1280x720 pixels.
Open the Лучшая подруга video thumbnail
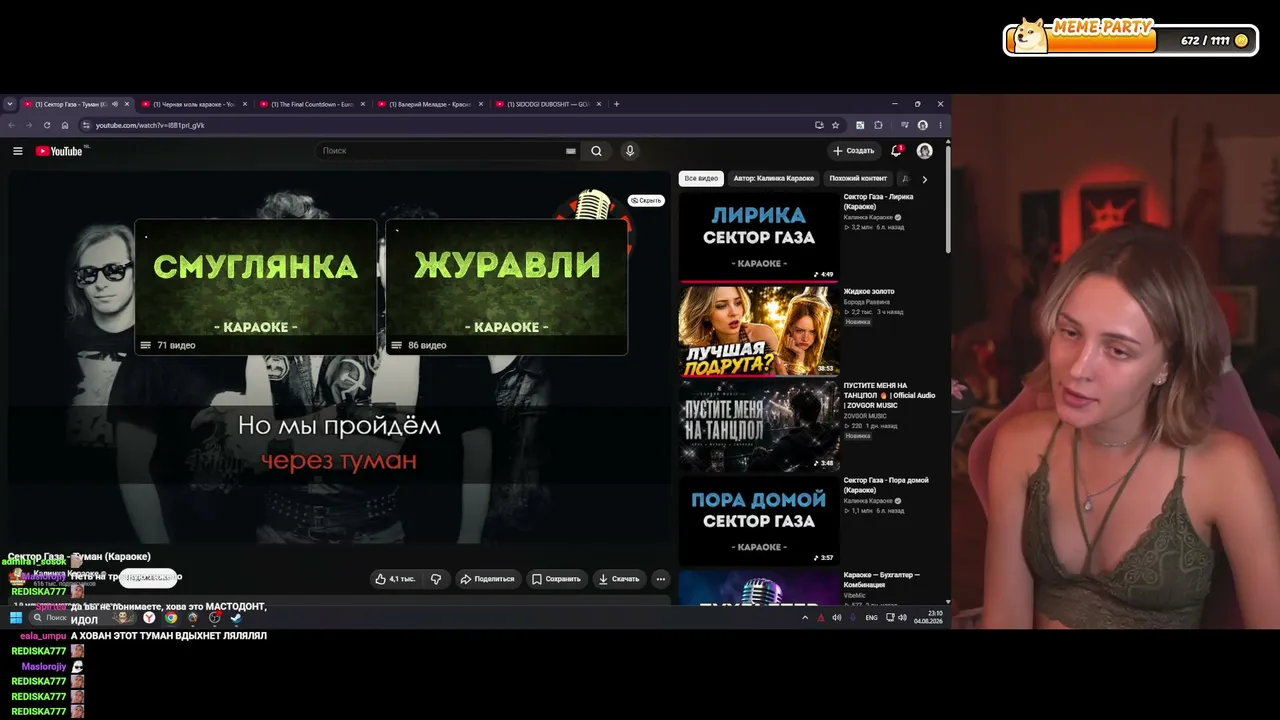(759, 331)
